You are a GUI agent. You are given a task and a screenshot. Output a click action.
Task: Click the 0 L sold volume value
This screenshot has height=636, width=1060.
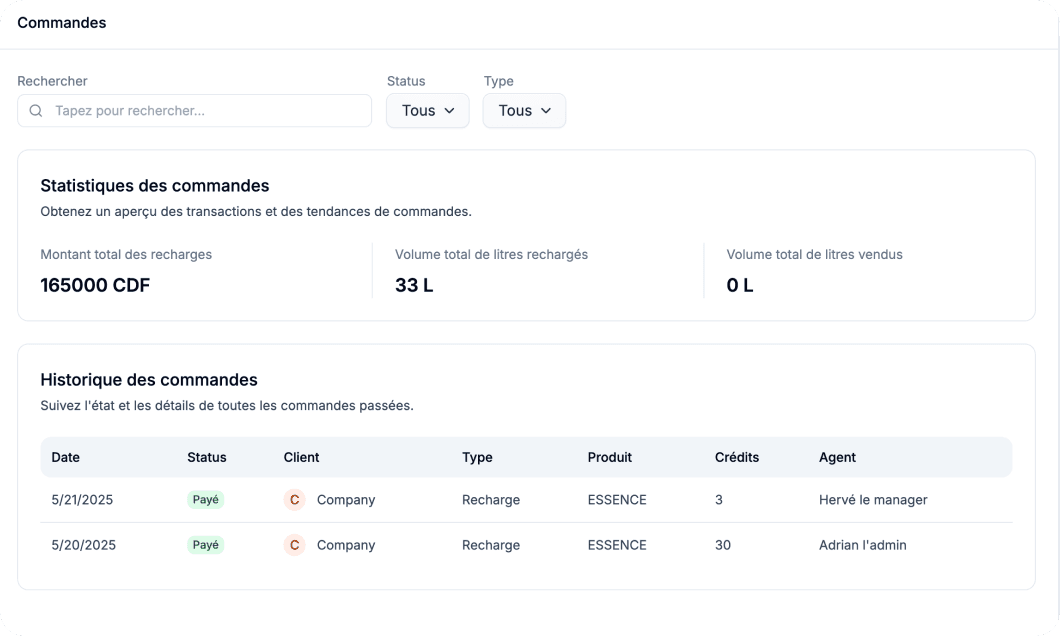740,285
